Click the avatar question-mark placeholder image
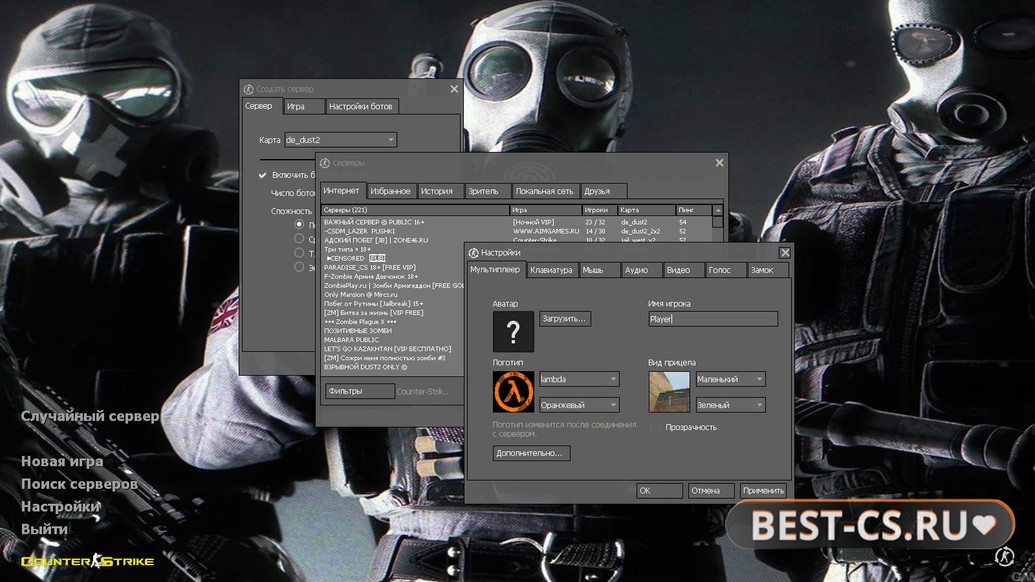 coord(513,331)
